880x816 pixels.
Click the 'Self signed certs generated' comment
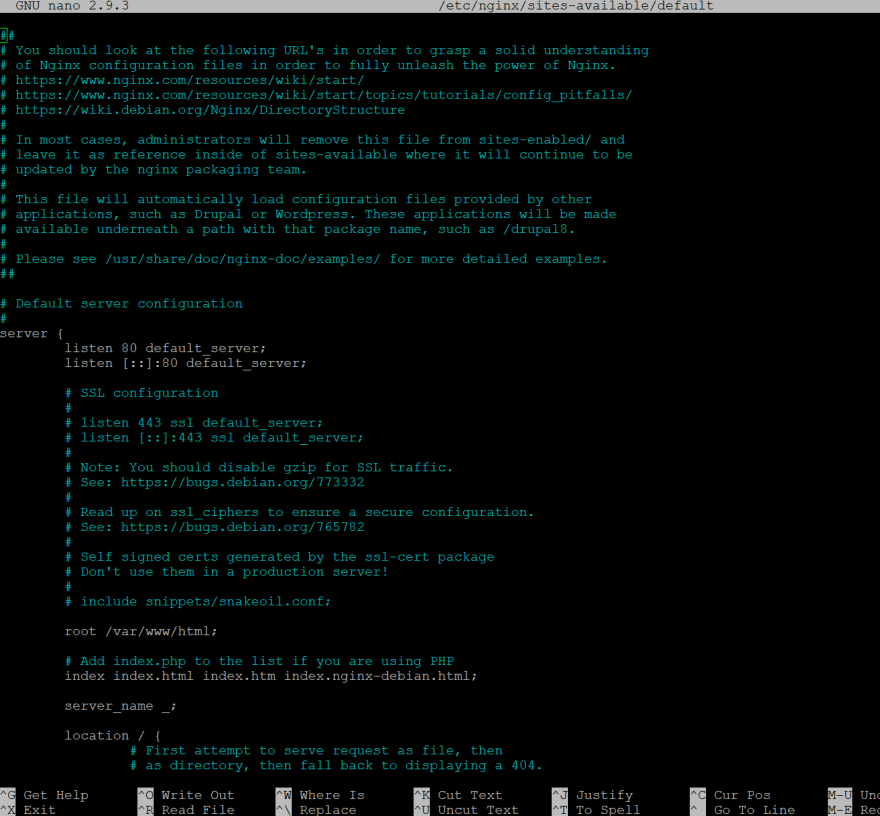pos(279,557)
